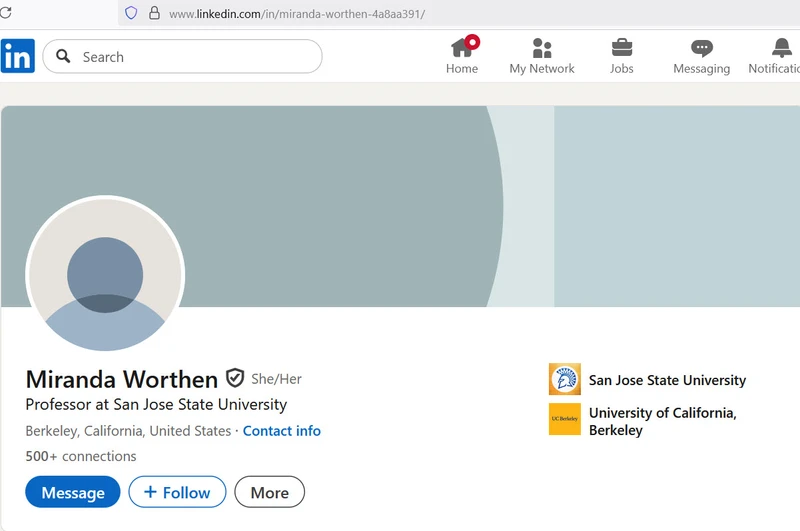Screen dimensions: 800x531
Task: Go to My Network
Action: [542, 48]
